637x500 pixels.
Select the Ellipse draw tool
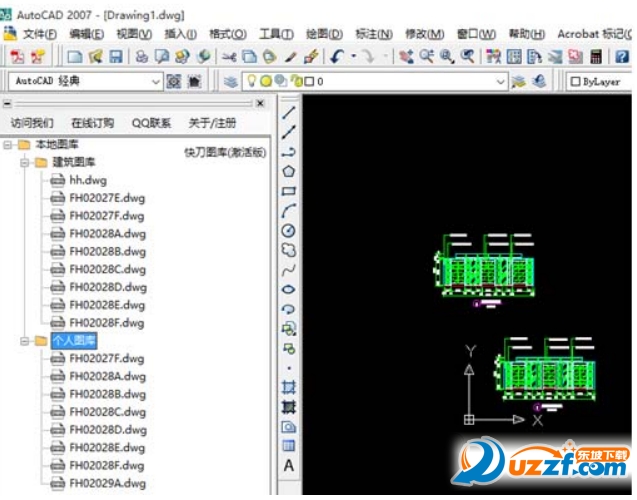[x=289, y=289]
